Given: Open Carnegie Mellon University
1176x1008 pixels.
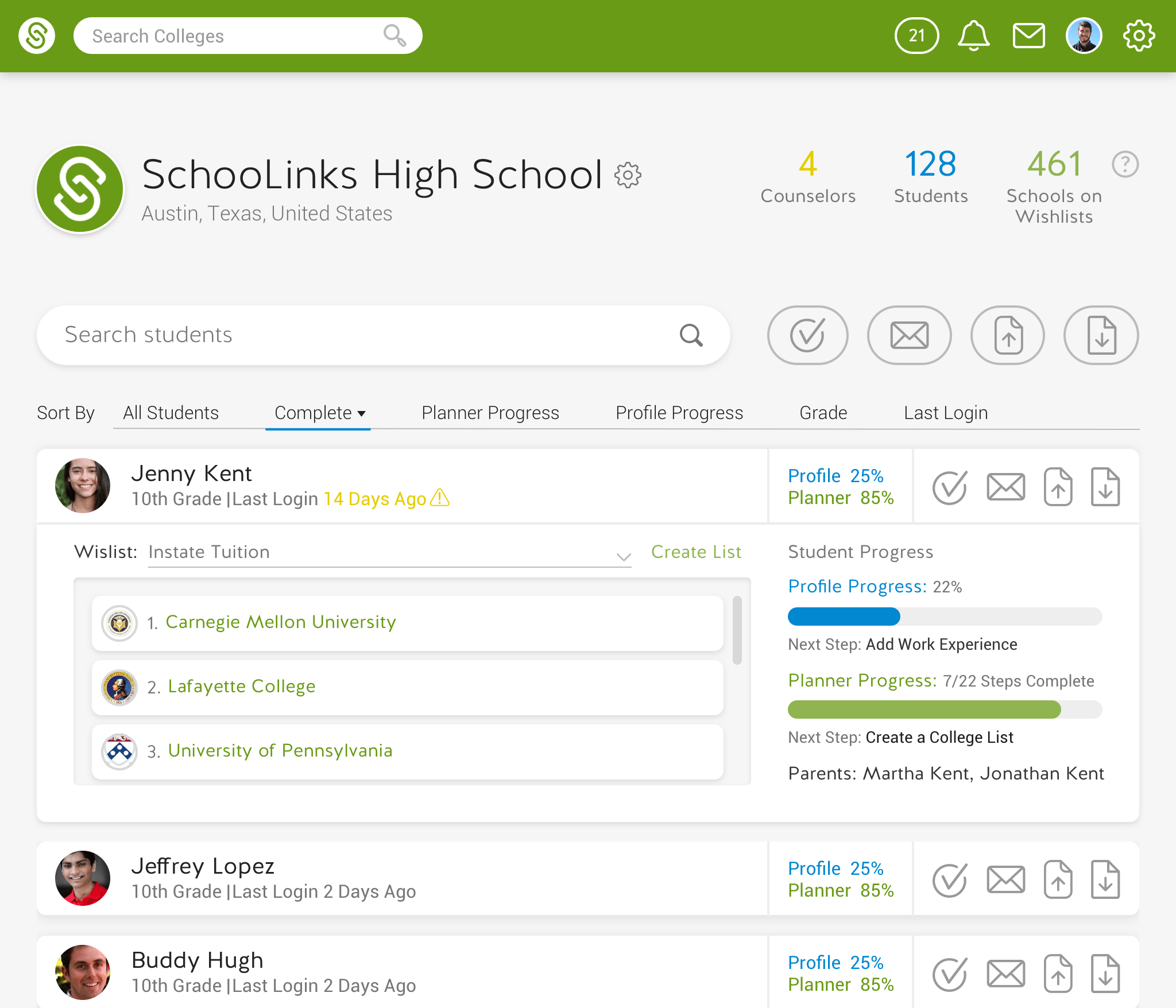Looking at the screenshot, I should (x=408, y=623).
